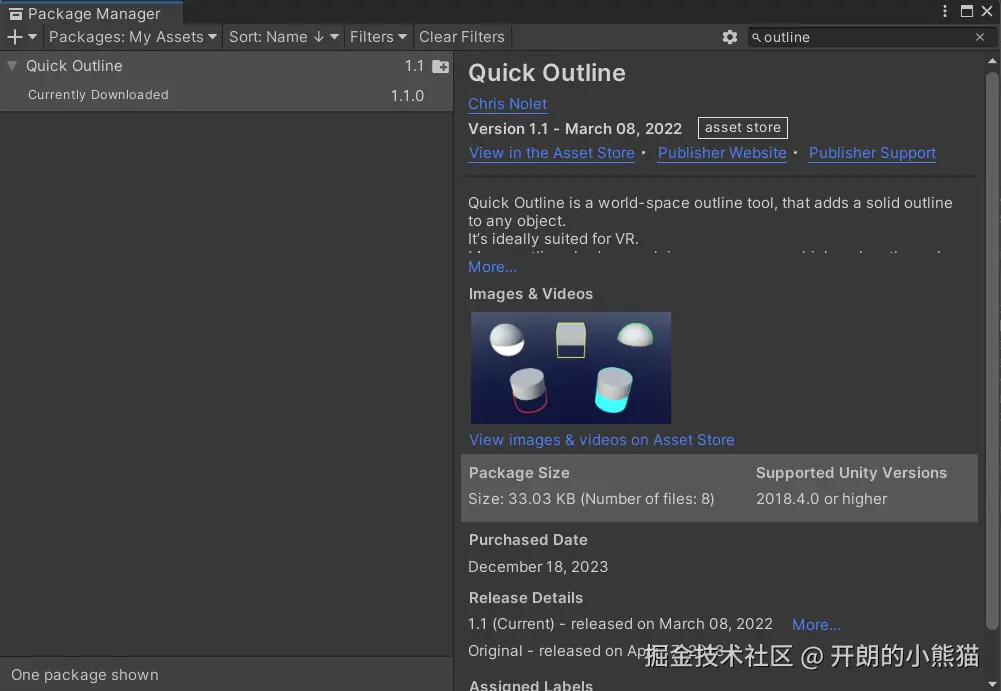
Task: Focus the search field containing outline
Action: coord(871,38)
